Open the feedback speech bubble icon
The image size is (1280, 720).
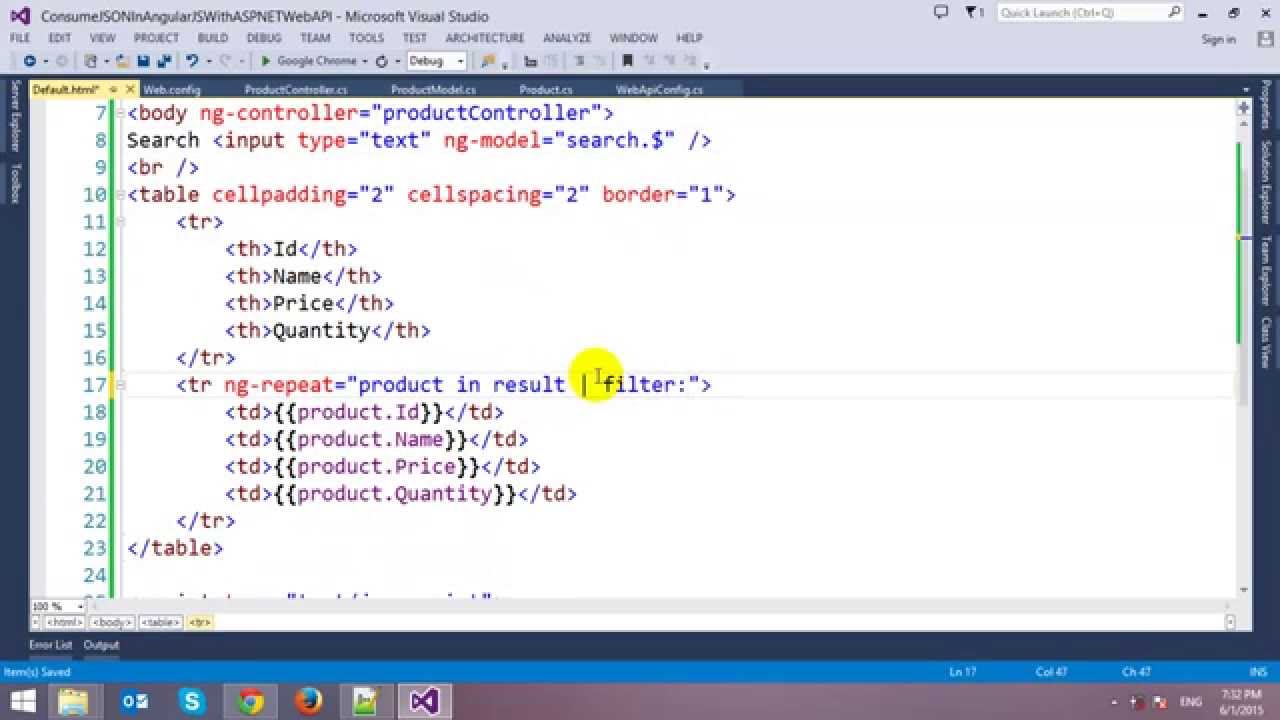point(940,12)
